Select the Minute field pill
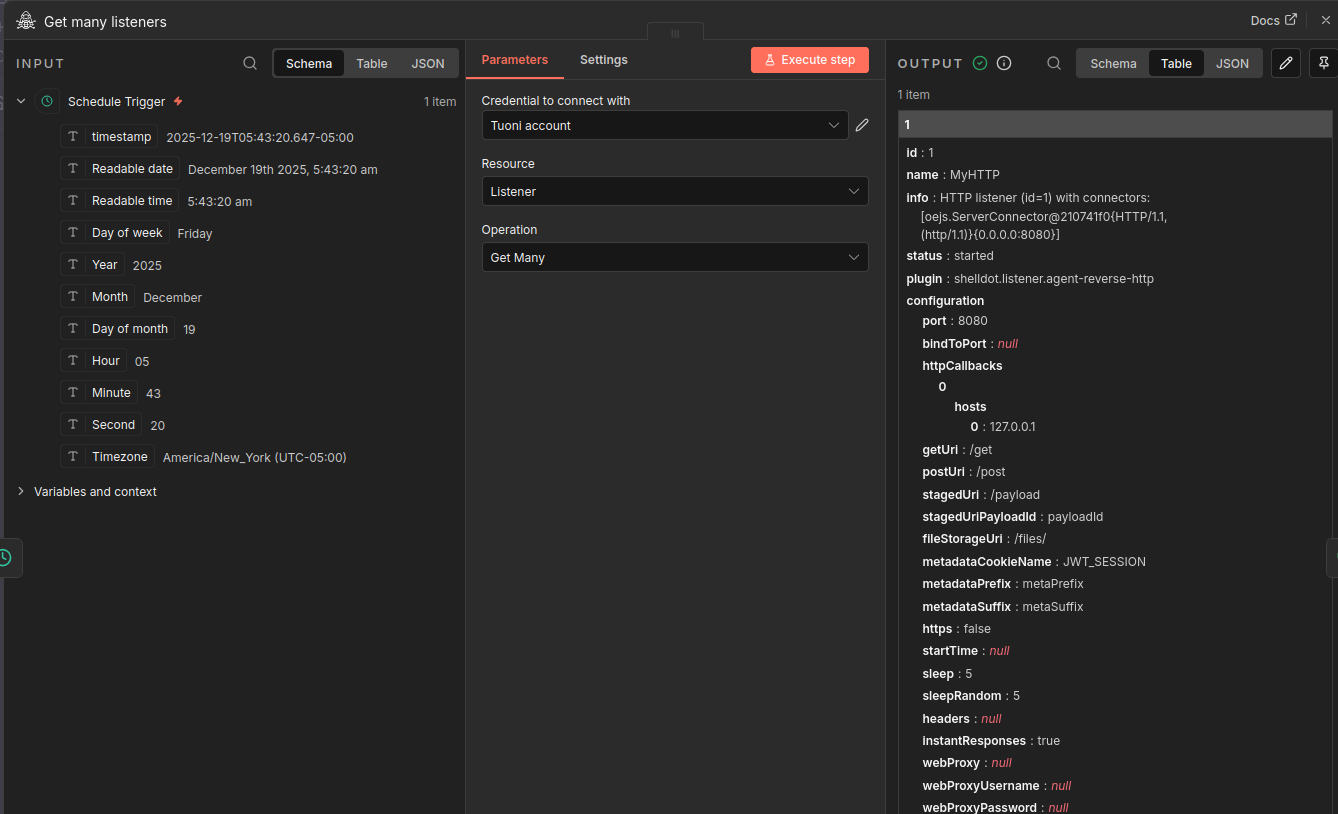This screenshot has width=1338, height=814. pyautogui.click(x=99, y=393)
